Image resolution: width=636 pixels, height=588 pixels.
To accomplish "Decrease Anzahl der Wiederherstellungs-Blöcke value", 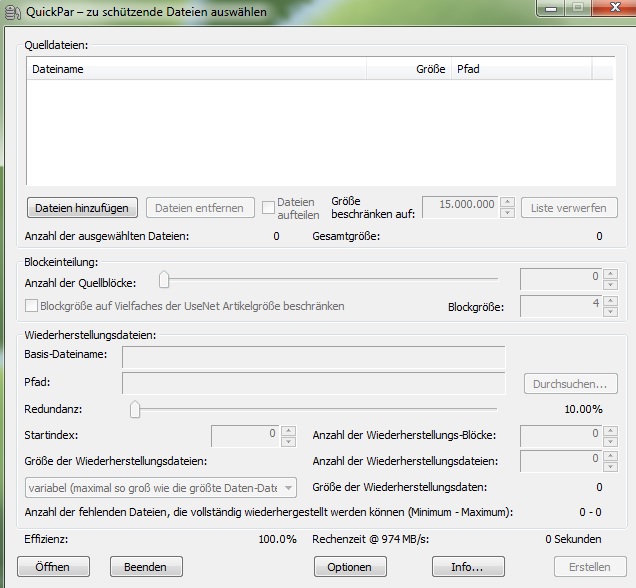I will point(610,442).
